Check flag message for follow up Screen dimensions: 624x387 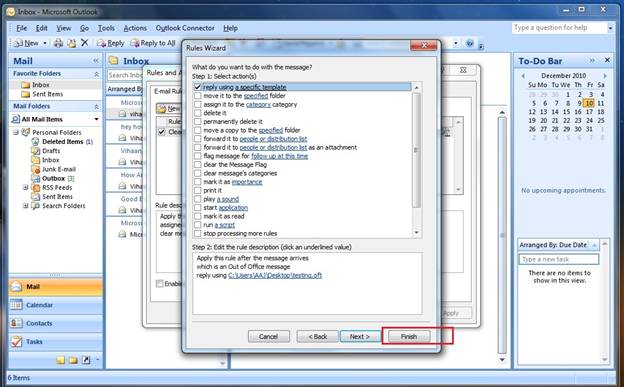click(197, 156)
